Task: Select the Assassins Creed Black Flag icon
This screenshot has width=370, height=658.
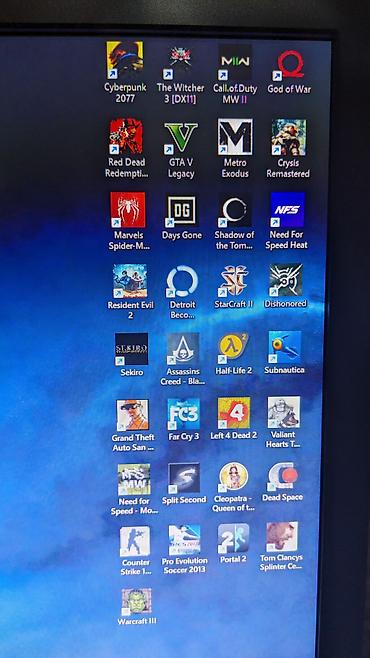Action: click(183, 349)
